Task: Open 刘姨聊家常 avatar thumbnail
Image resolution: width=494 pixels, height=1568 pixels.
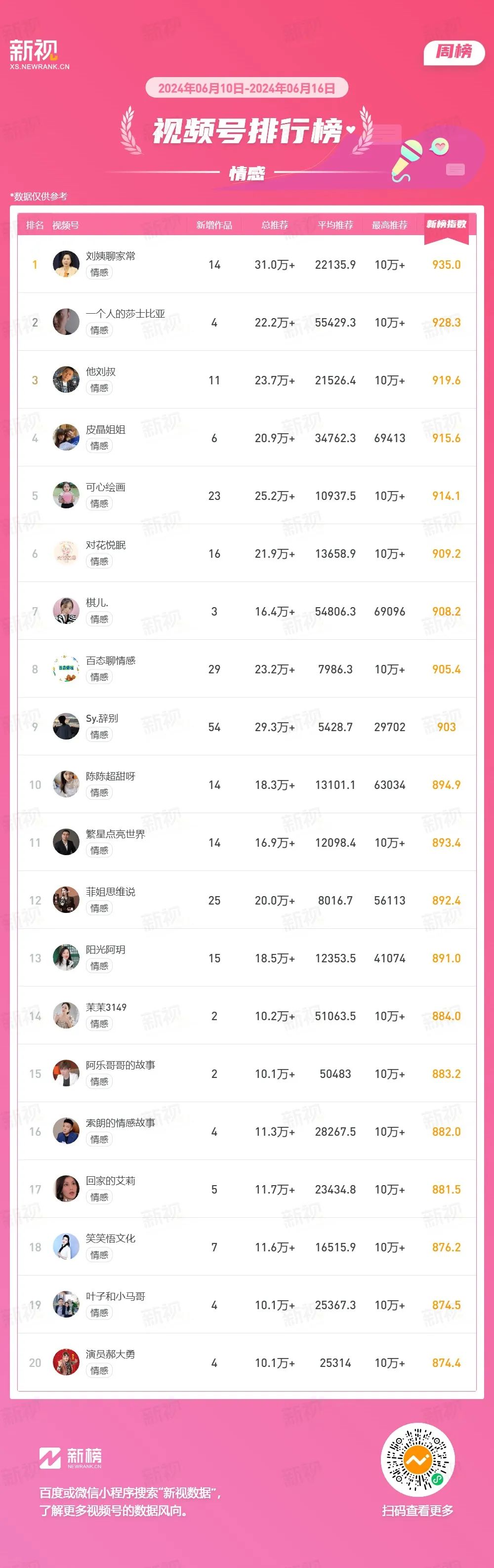Action: 66,264
